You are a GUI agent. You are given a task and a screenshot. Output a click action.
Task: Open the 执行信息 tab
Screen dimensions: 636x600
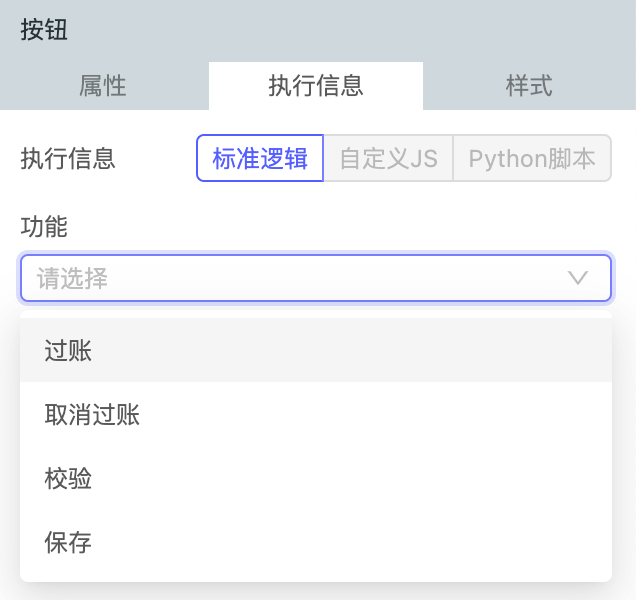click(316, 86)
